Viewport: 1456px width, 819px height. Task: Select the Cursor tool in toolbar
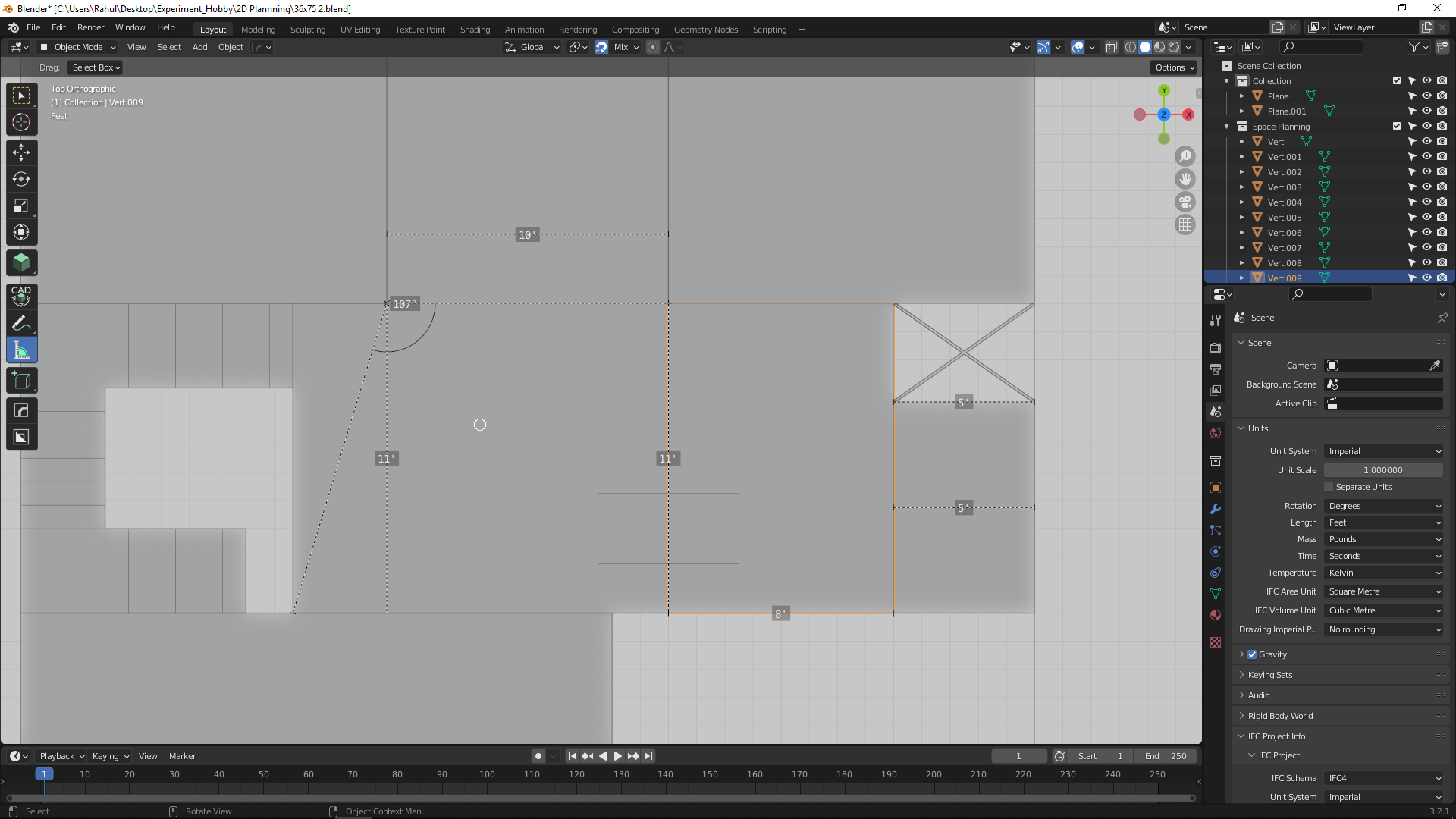(21, 122)
